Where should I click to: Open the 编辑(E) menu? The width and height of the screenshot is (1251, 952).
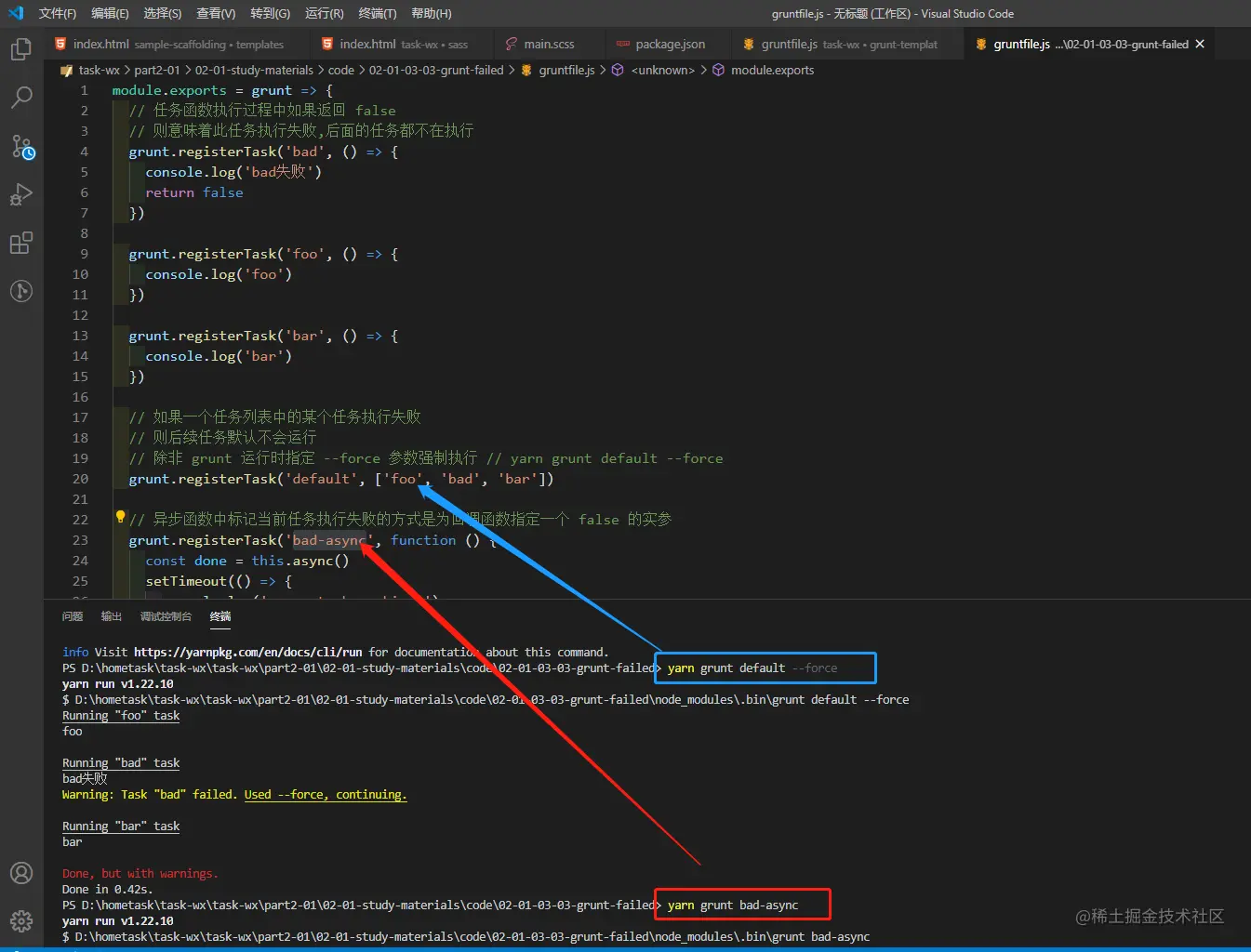click(x=110, y=13)
